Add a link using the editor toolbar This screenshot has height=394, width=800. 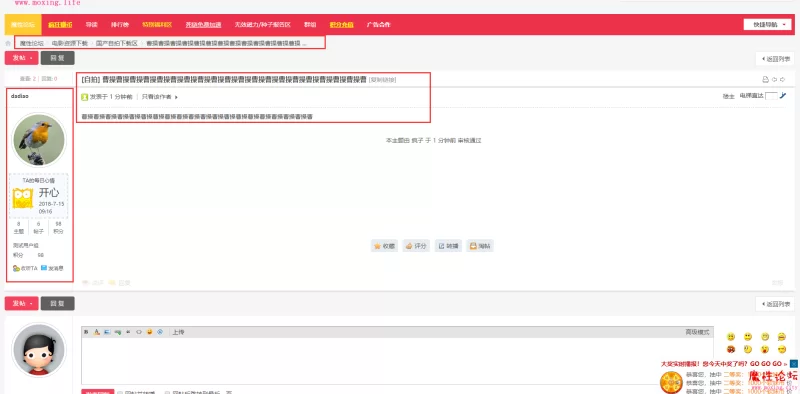point(118,332)
